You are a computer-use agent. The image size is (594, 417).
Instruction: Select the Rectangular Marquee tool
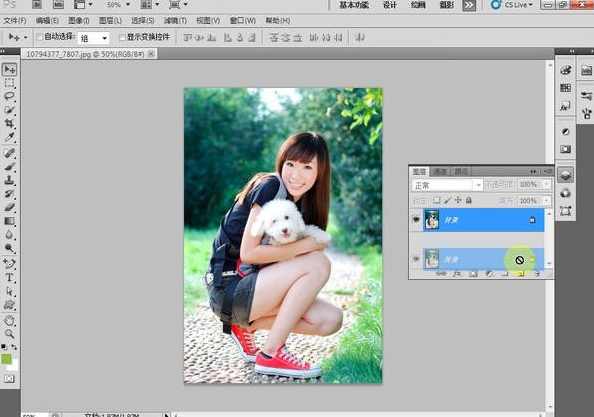coord(9,83)
